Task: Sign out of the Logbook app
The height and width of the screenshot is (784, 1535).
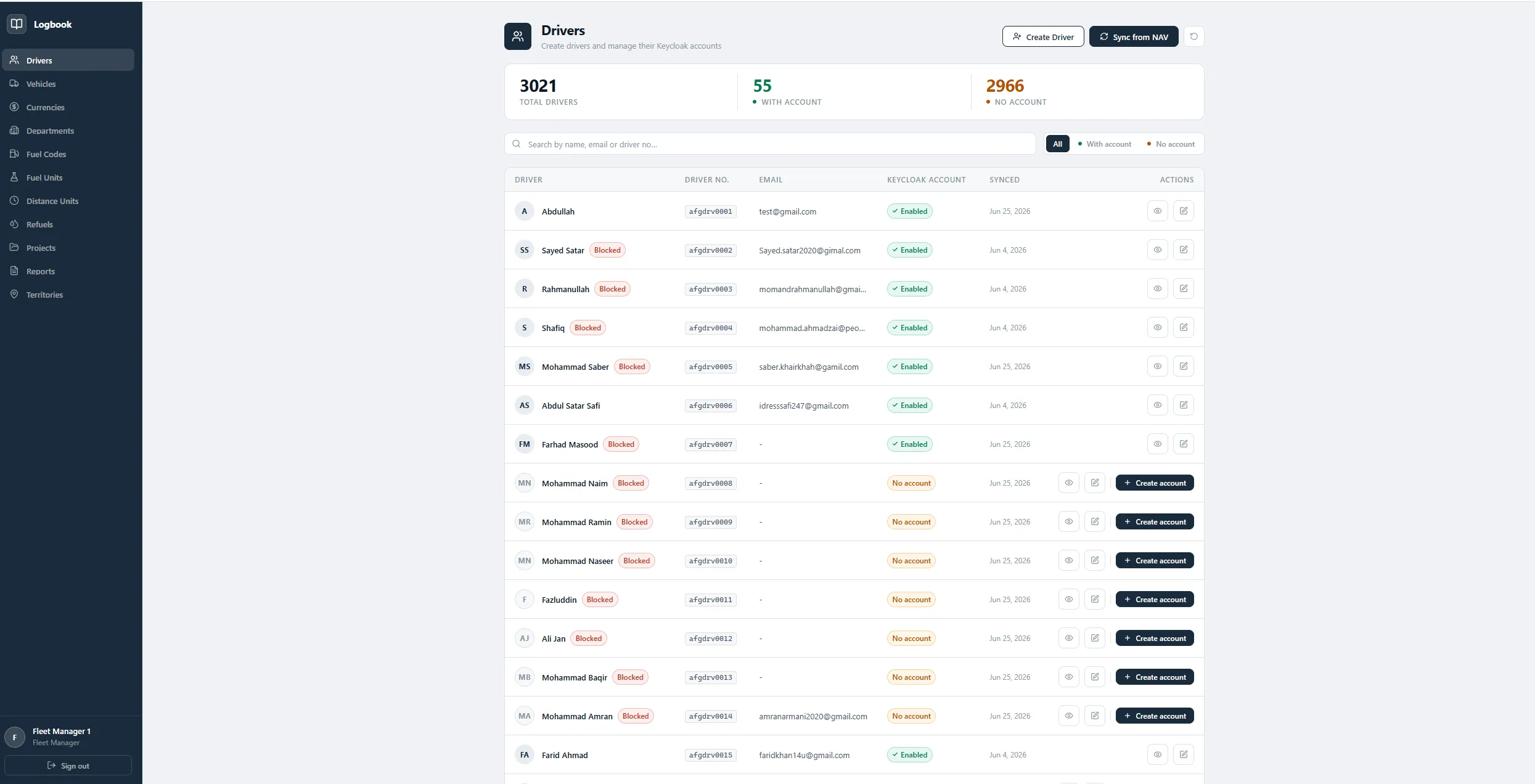Action: click(68, 766)
